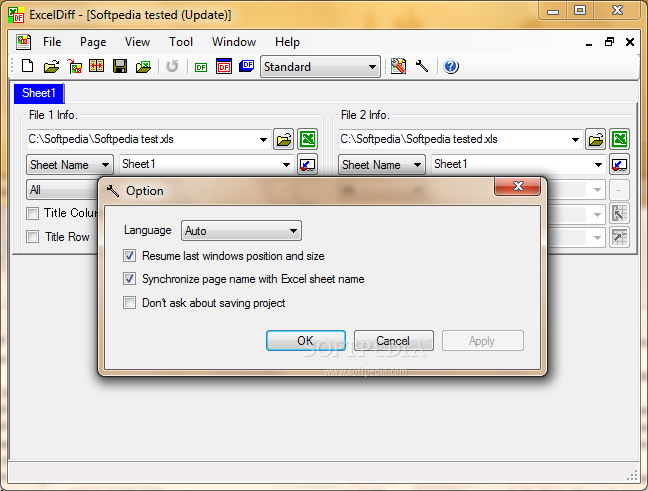Click the color settings pencil toolbar icon
The image size is (648, 491).
tap(398, 66)
